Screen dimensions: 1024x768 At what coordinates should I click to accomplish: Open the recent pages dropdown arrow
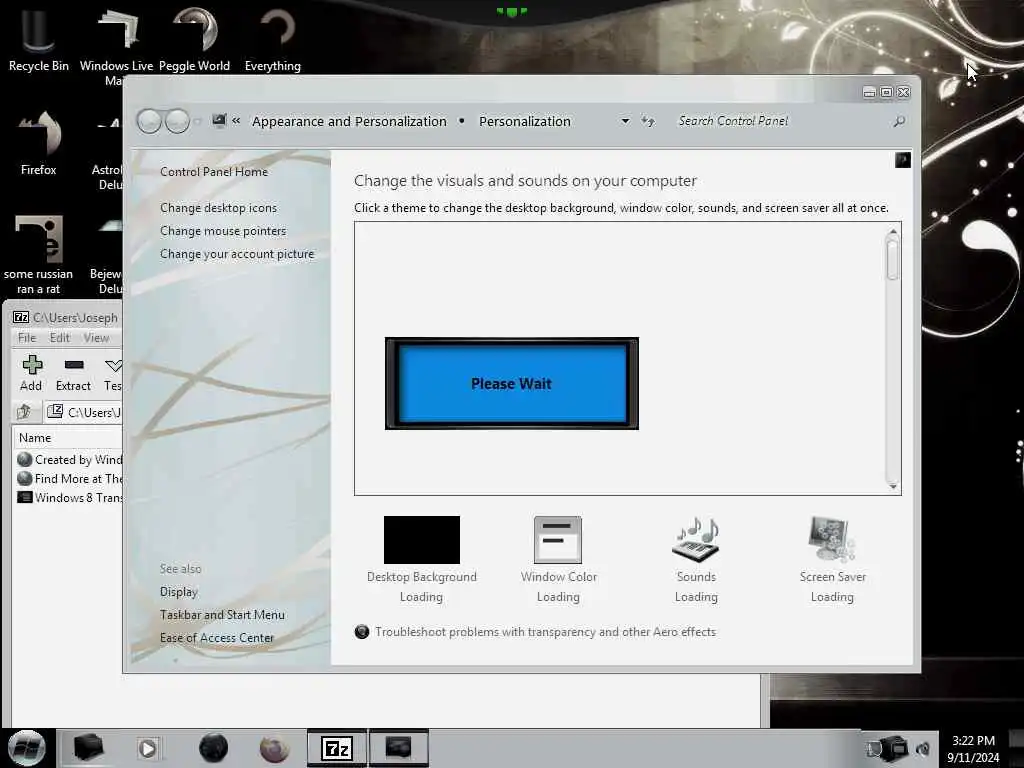(197, 121)
